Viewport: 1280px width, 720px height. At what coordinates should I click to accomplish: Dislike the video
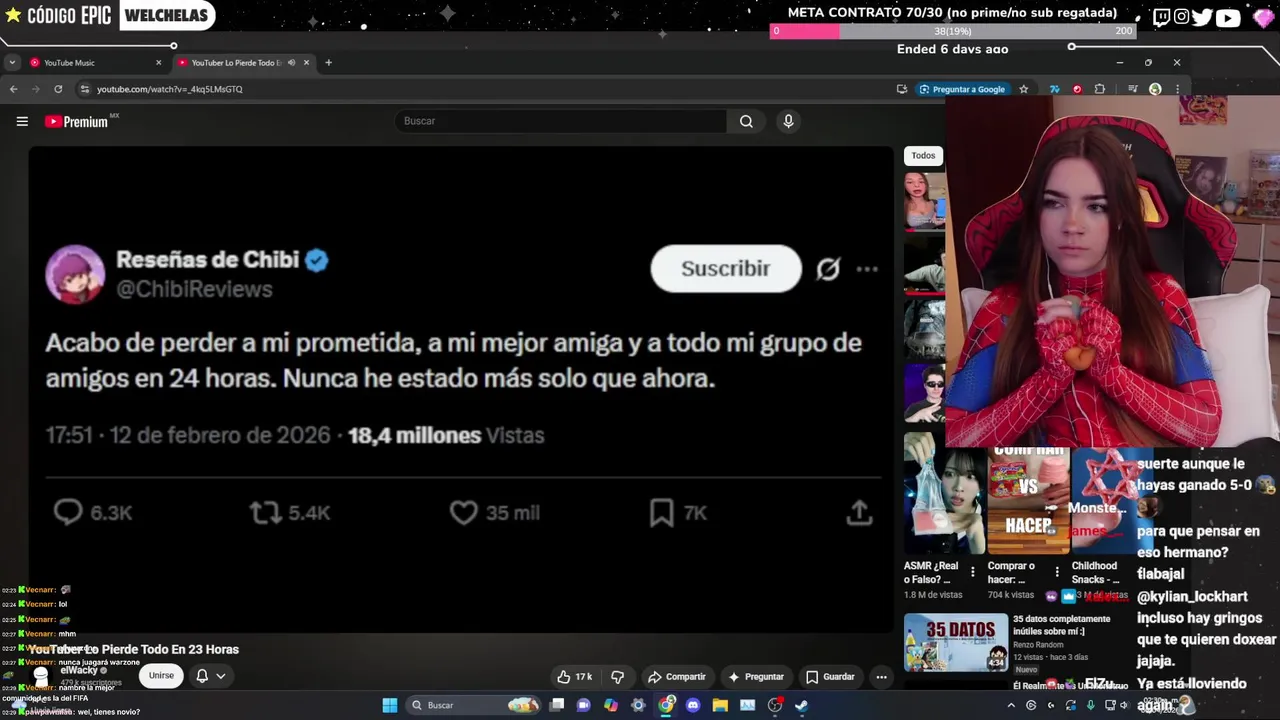[x=617, y=677]
